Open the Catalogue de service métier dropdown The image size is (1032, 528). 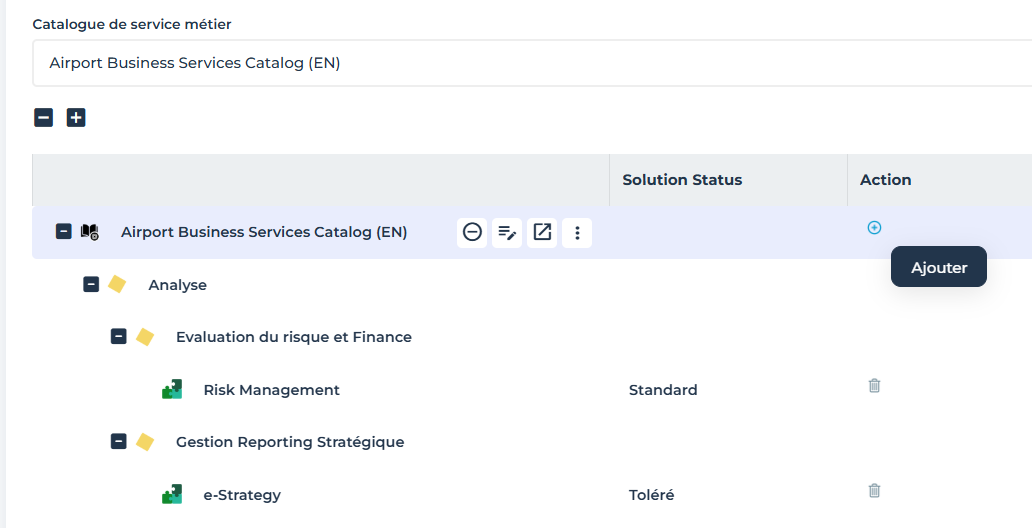click(530, 63)
